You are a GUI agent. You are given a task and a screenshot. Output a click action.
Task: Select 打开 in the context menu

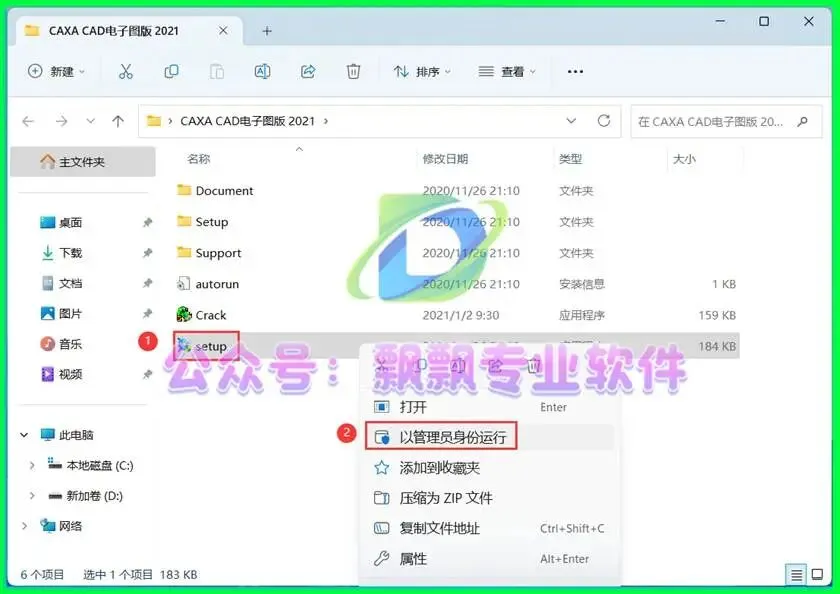[x=490, y=407]
